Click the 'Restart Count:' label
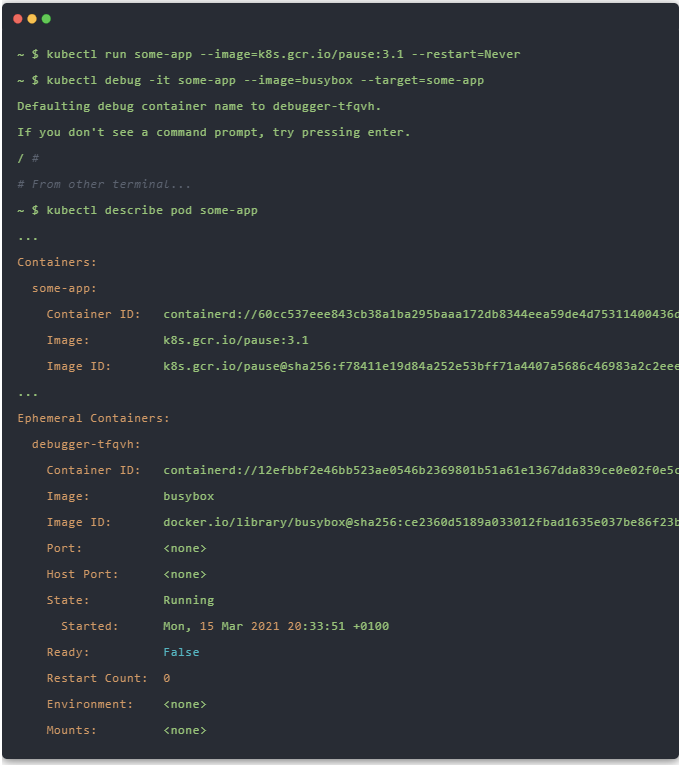The image size is (681, 765). pos(97,678)
